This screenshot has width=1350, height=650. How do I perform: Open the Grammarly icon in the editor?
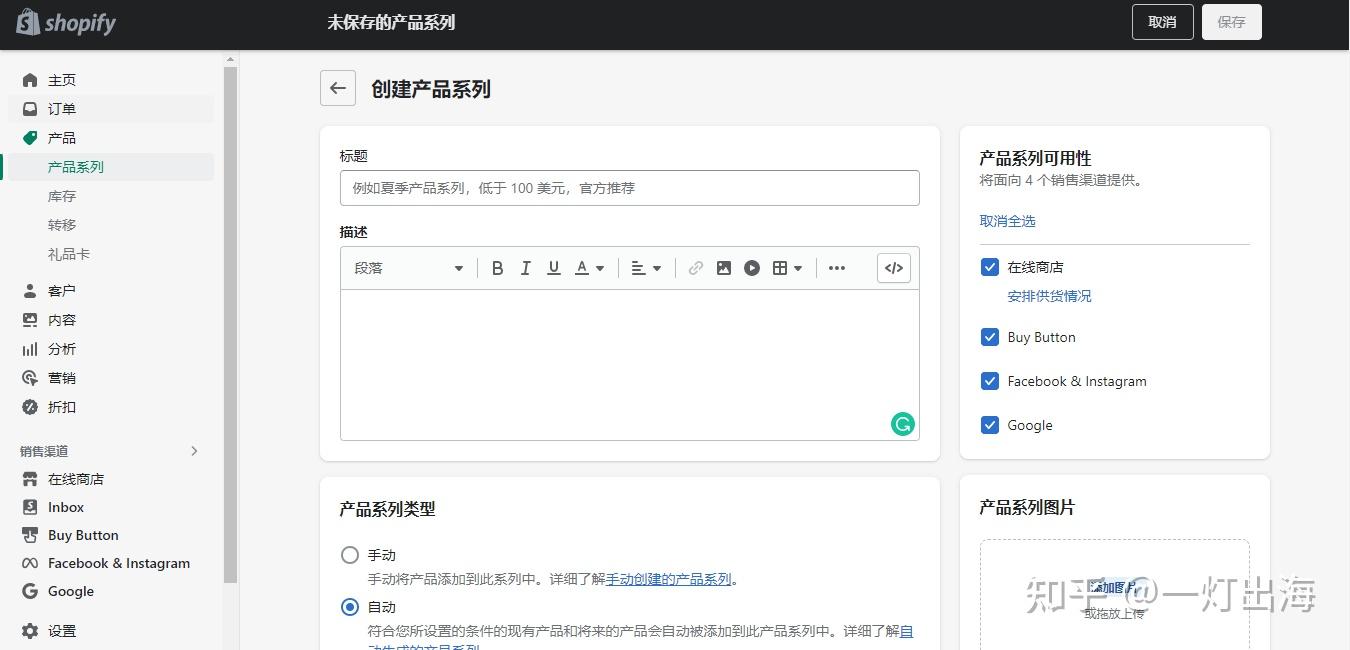point(902,423)
